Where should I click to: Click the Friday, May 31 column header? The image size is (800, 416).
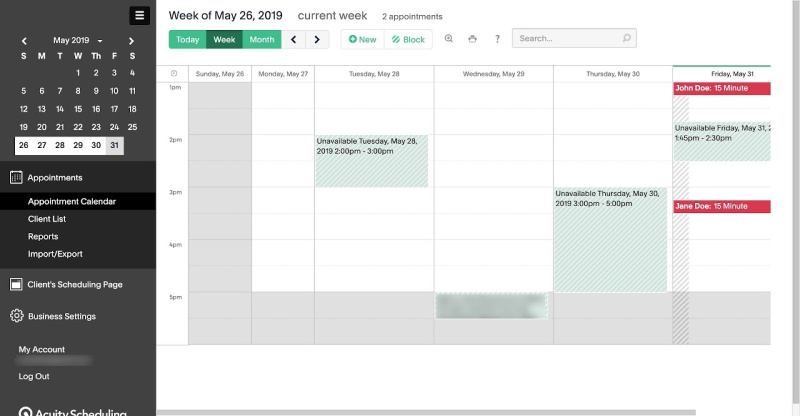click(x=732, y=74)
